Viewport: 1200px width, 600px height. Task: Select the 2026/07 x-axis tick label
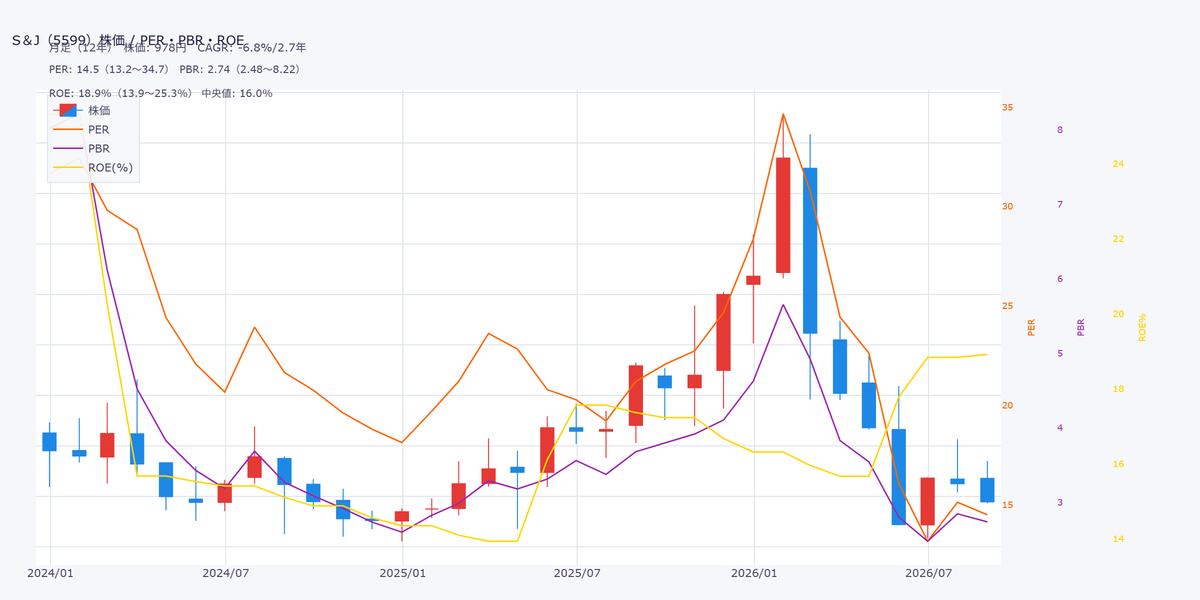(929, 573)
